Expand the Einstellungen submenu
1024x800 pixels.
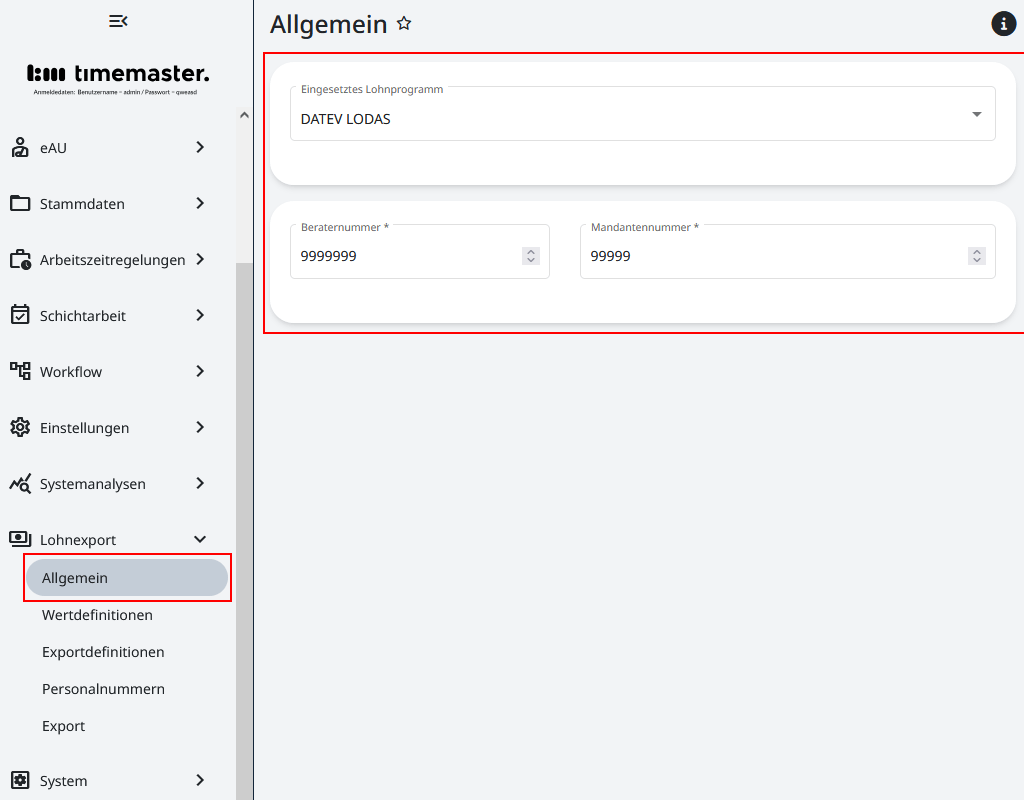[x=199, y=427]
